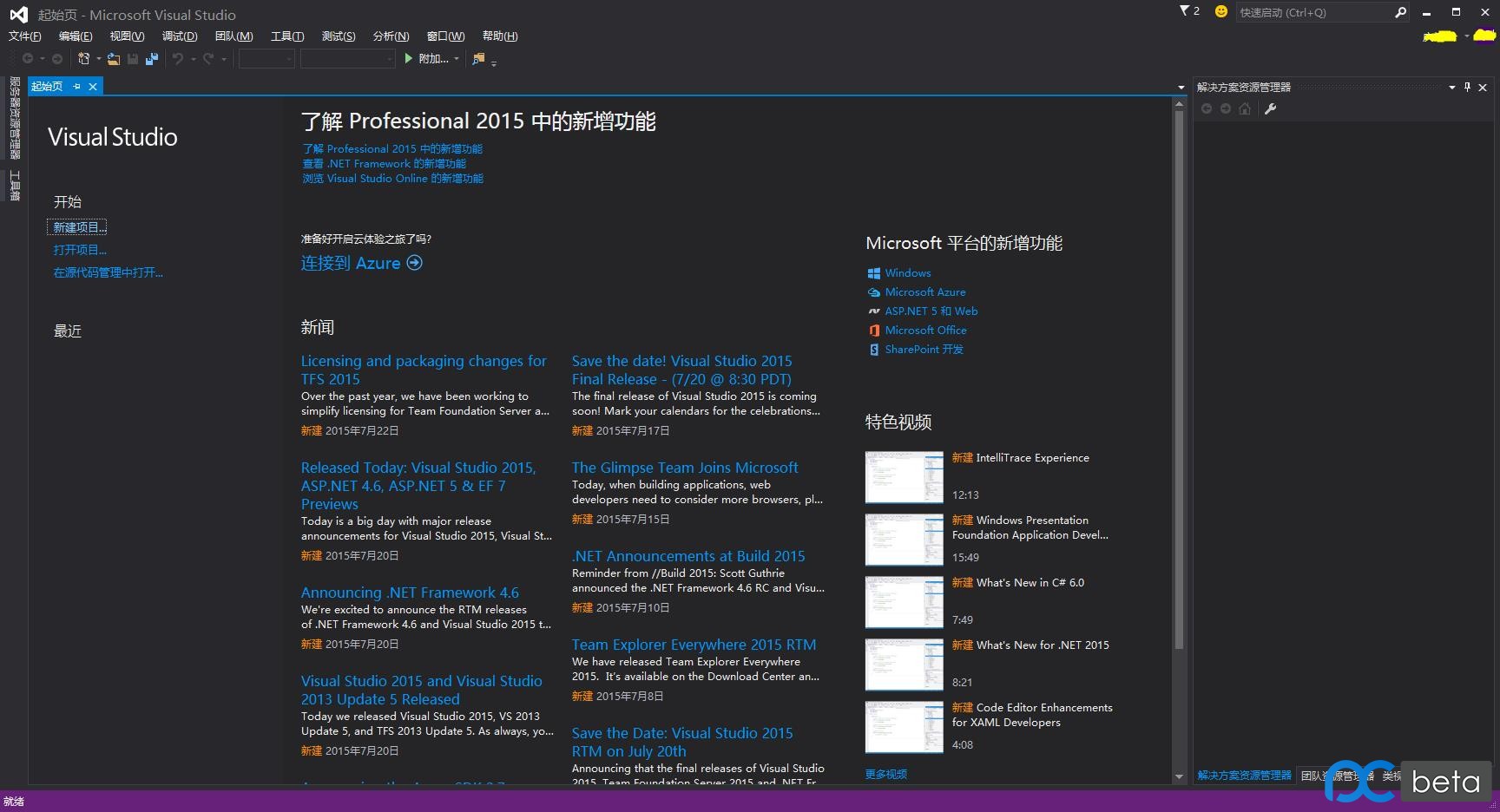Open the Undo history dropdown arrow
Screen dimensions: 1500x812
(x=193, y=59)
